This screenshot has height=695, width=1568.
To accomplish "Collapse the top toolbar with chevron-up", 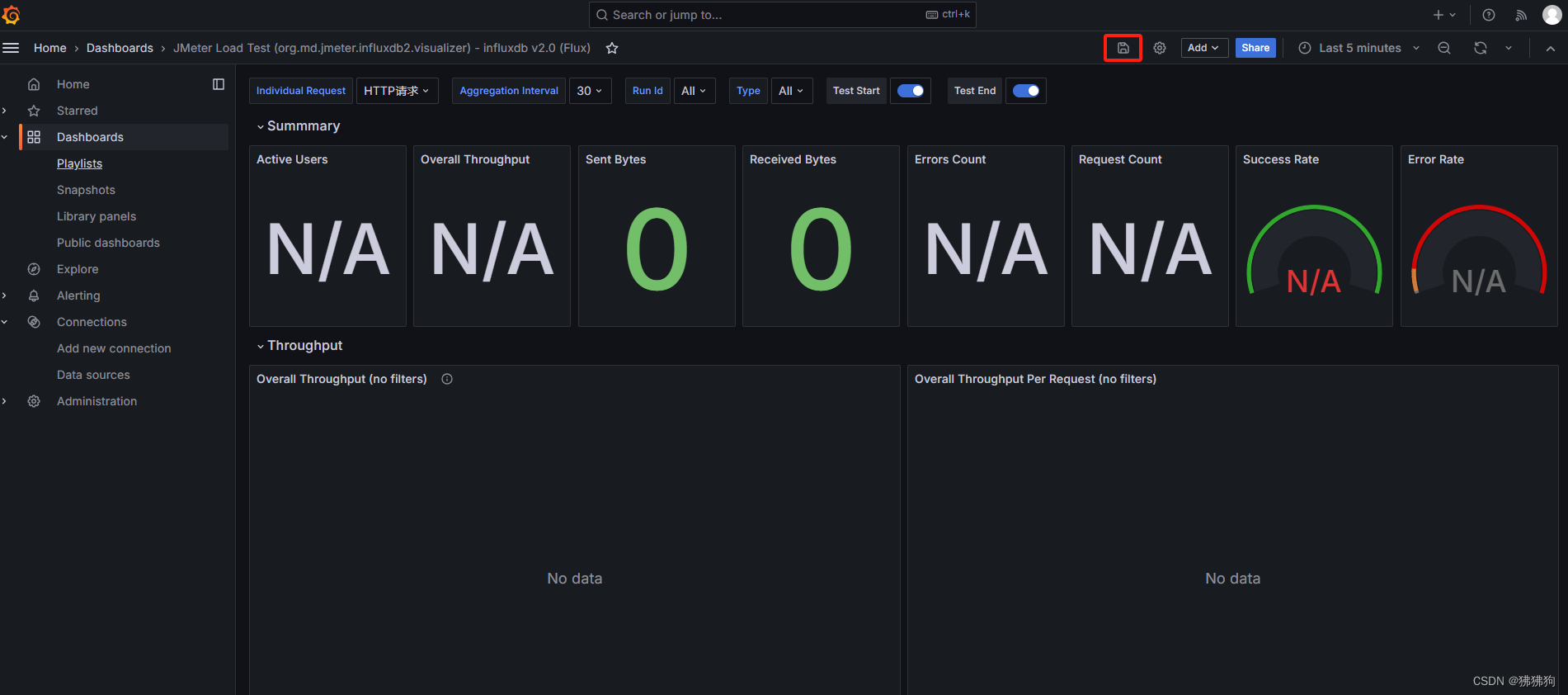I will 1551,48.
